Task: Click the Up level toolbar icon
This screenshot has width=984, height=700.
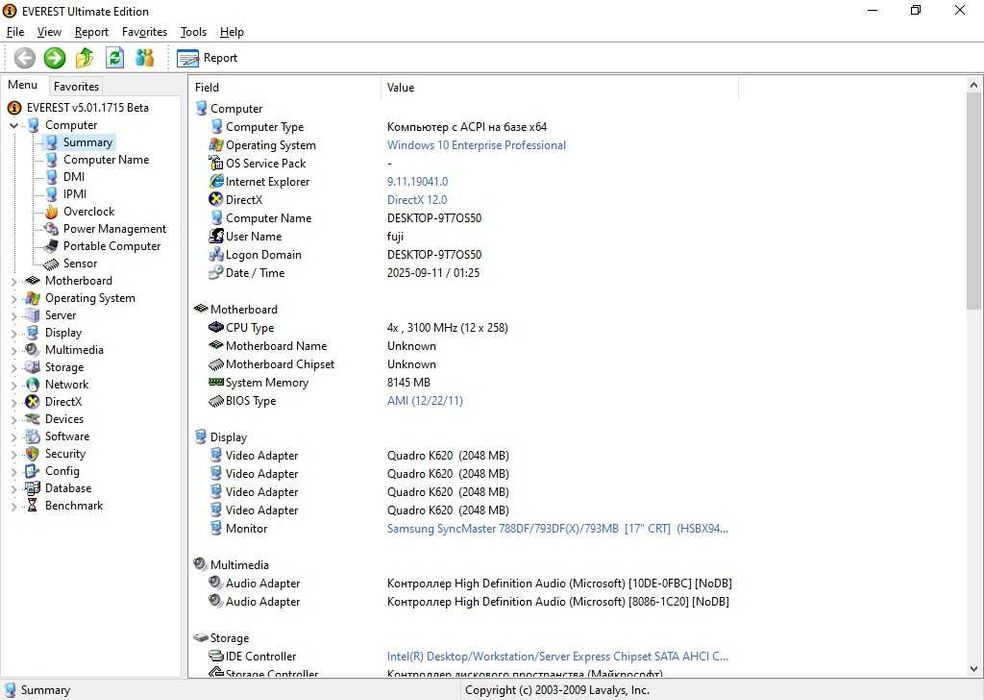Action: click(85, 58)
